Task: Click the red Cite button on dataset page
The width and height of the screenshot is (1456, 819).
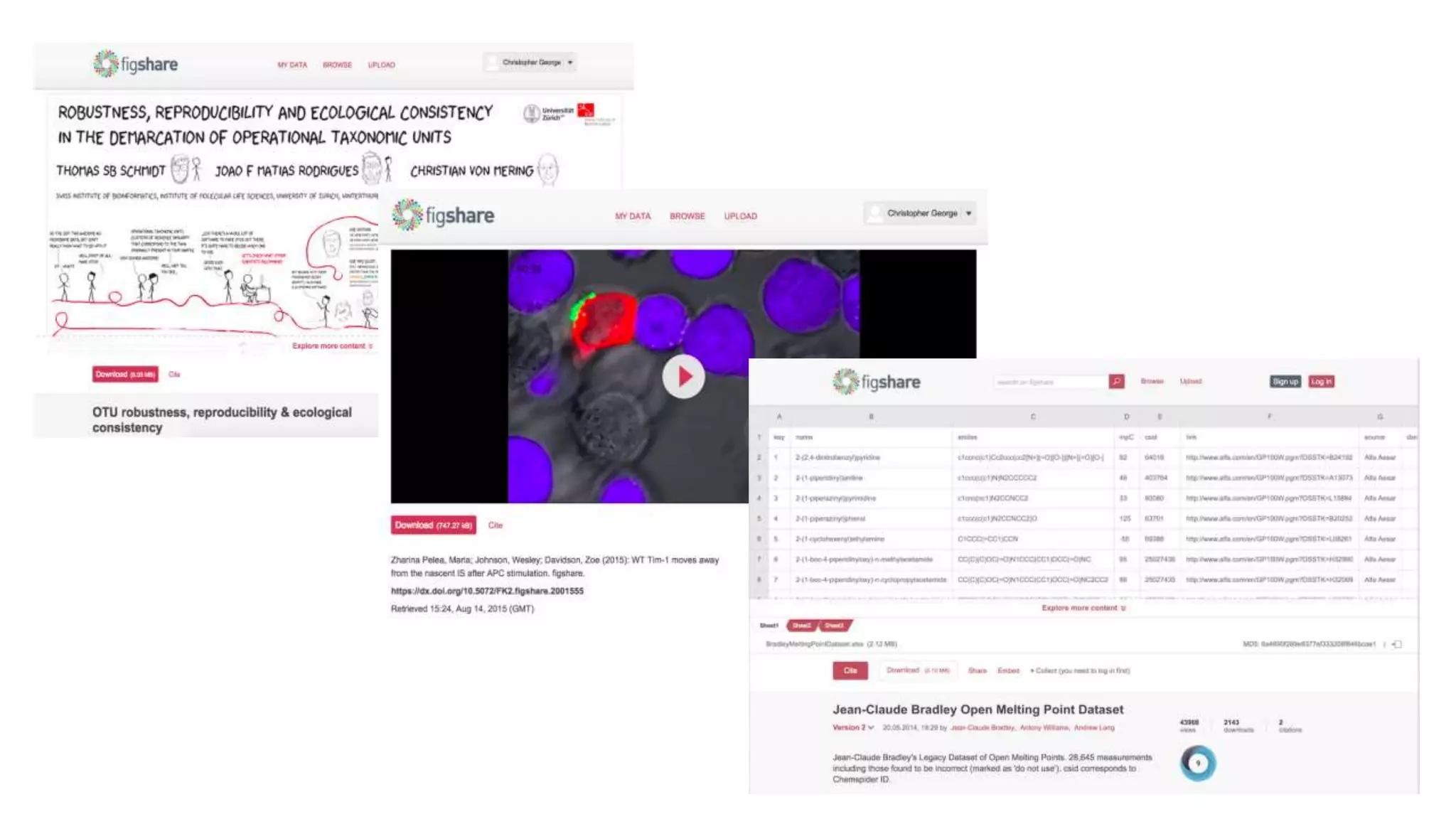Action: [x=850, y=670]
